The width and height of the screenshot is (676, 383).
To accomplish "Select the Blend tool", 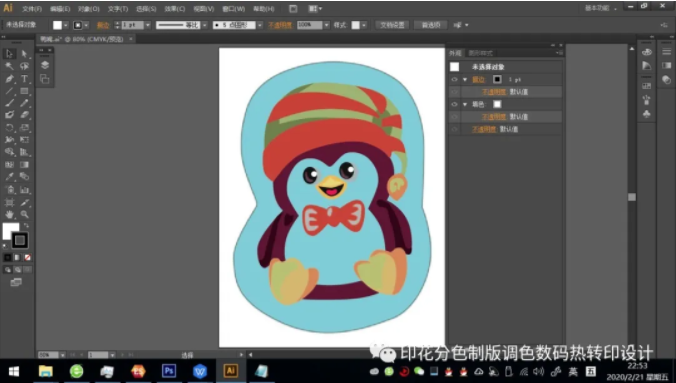I will point(24,177).
